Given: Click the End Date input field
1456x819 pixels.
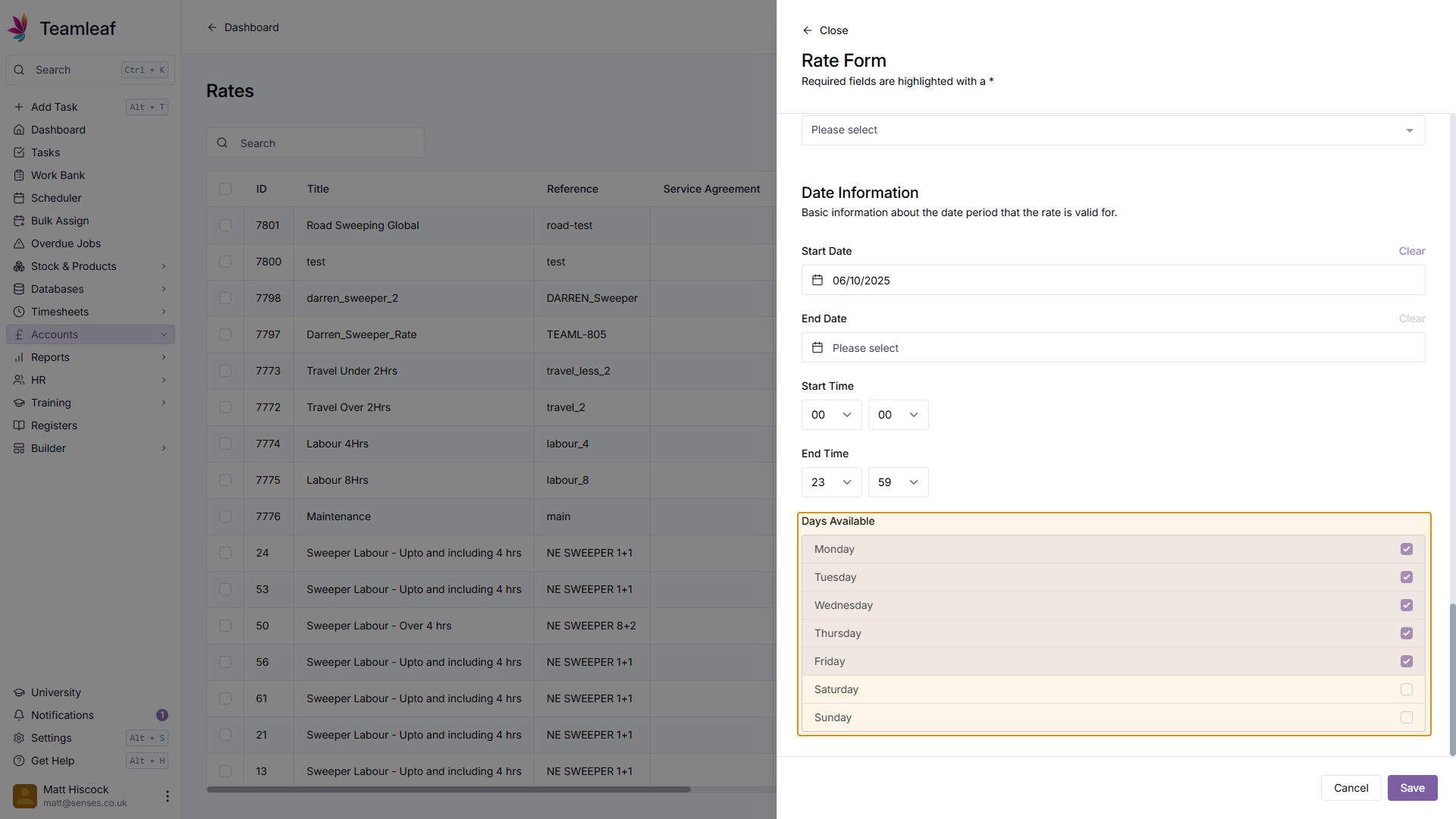Looking at the screenshot, I should click(1112, 348).
